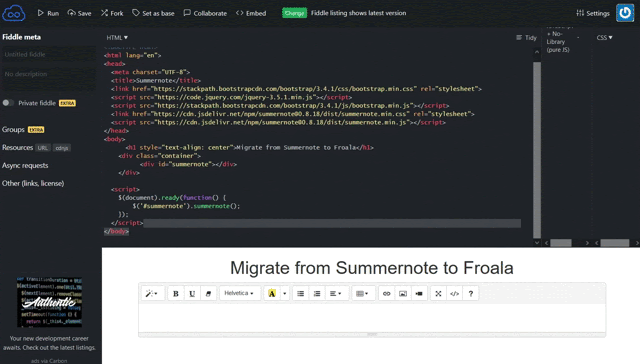Open Settings in the top bar

tap(593, 13)
